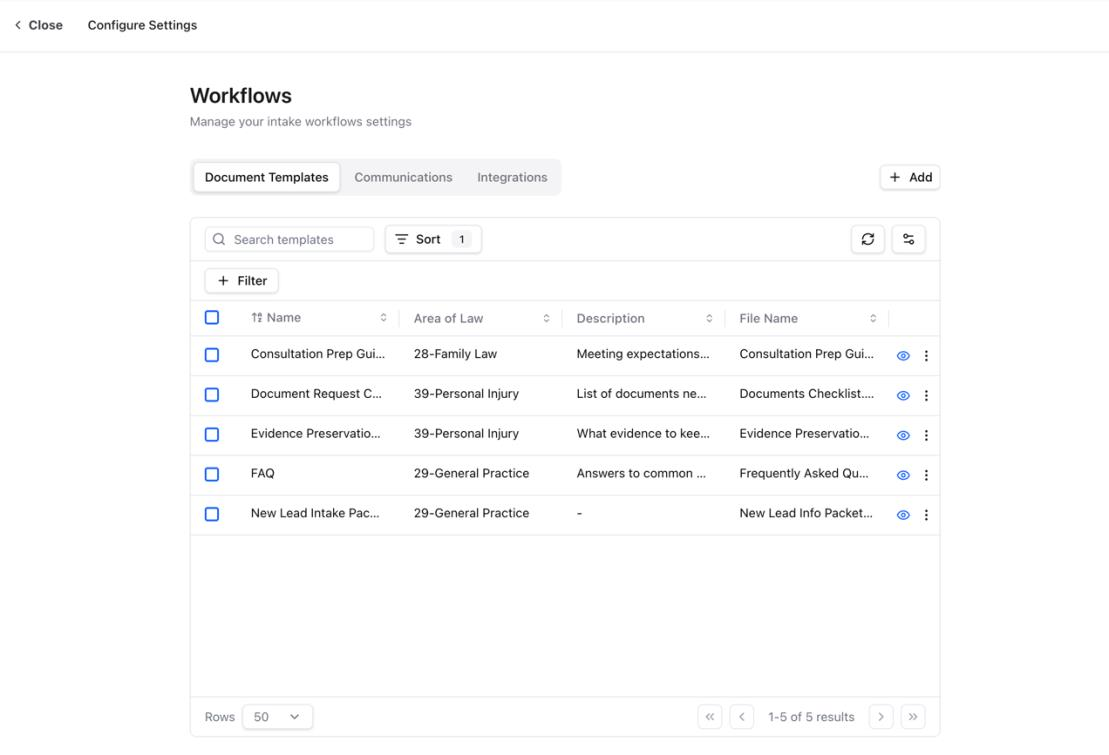Switch to the Integrations tab
The height and width of the screenshot is (755, 1109).
pos(512,178)
